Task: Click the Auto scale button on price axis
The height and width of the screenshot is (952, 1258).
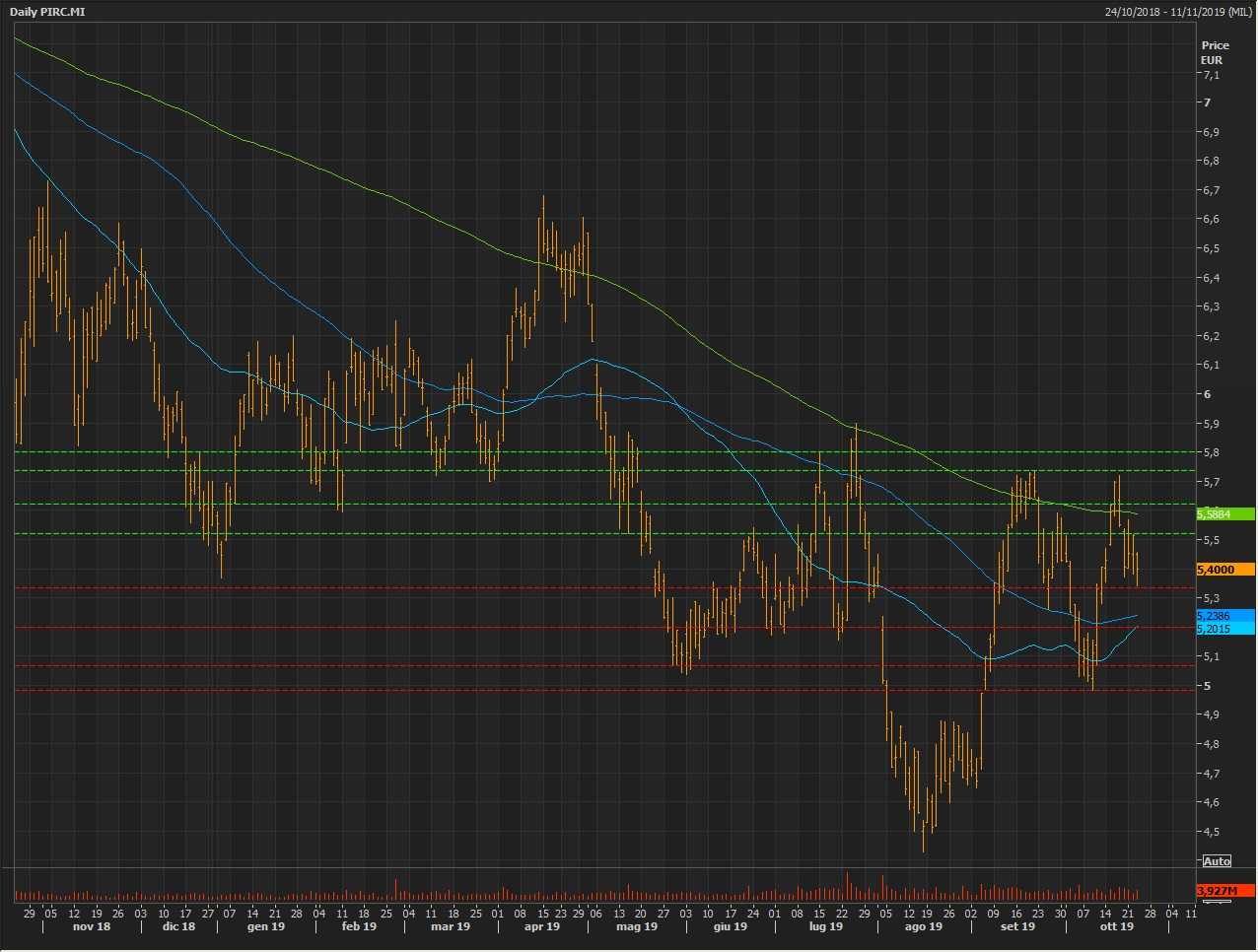Action: coord(1217,861)
